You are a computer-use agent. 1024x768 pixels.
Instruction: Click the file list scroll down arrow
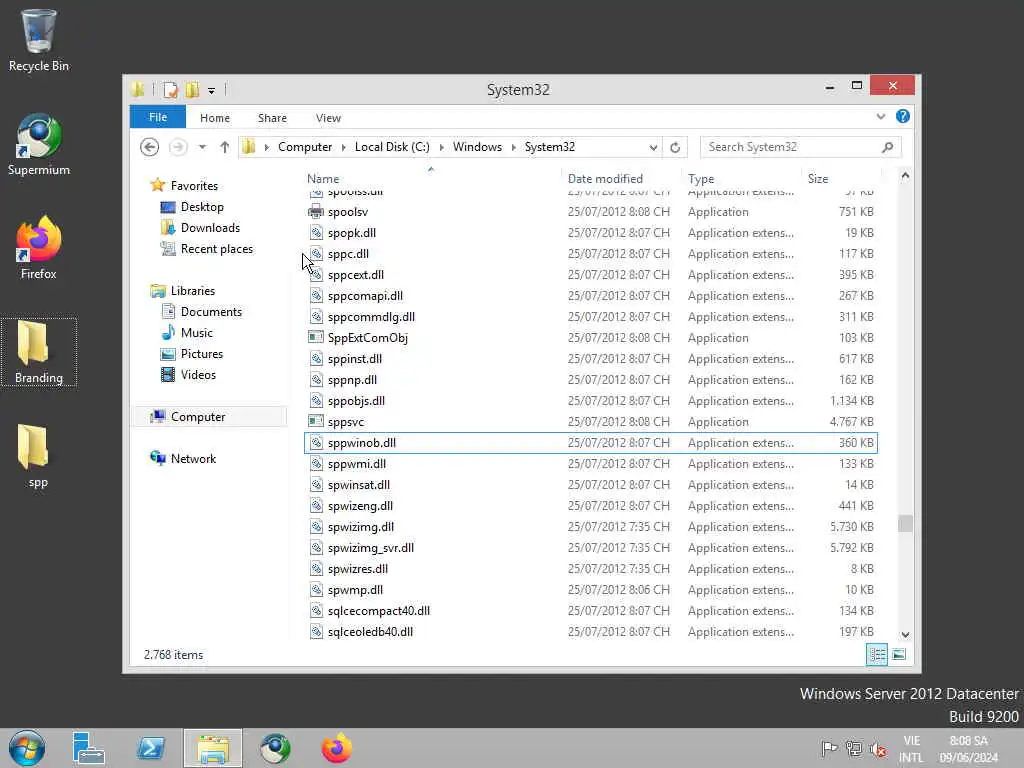pyautogui.click(x=905, y=634)
